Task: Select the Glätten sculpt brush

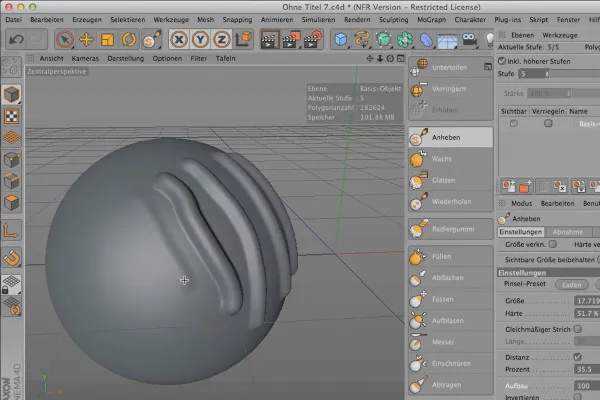Action: tap(450, 180)
